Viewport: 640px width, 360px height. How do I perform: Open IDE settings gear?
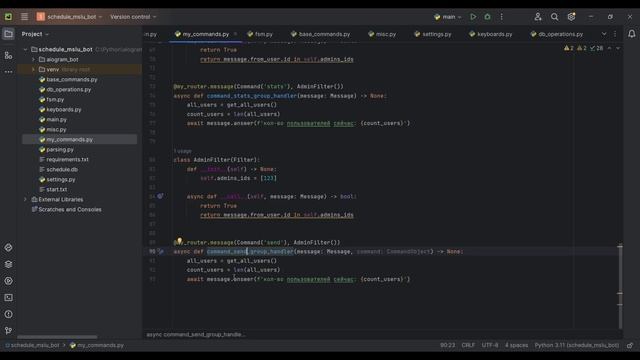pyautogui.click(x=571, y=17)
